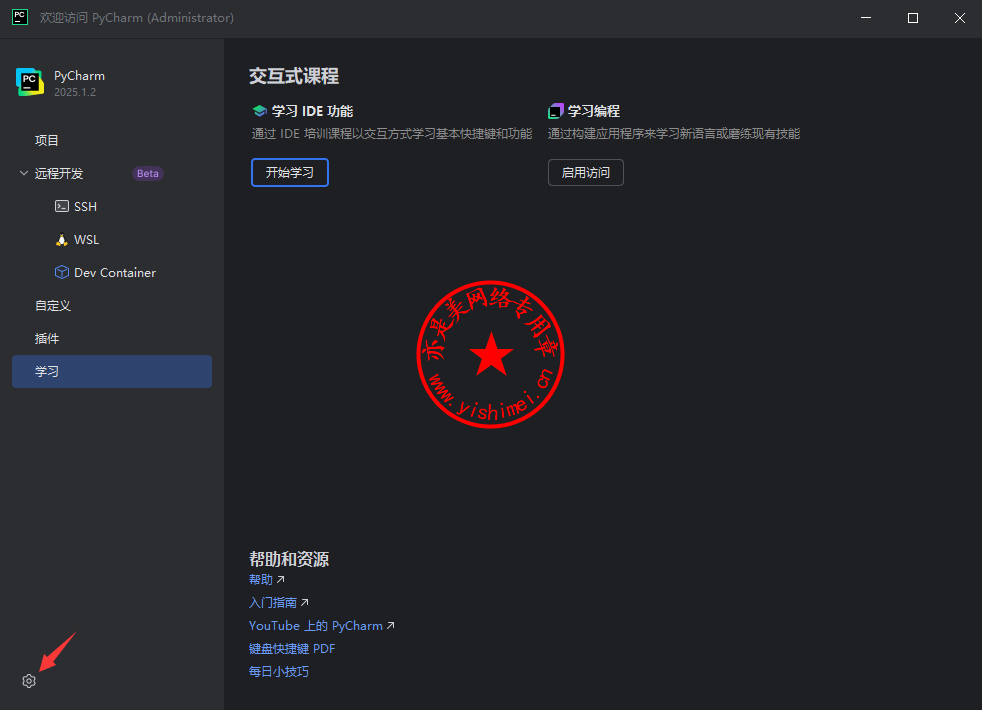Click the 学习 IDE 功能 graduation cap icon
This screenshot has height=710, width=982.
tap(259, 111)
